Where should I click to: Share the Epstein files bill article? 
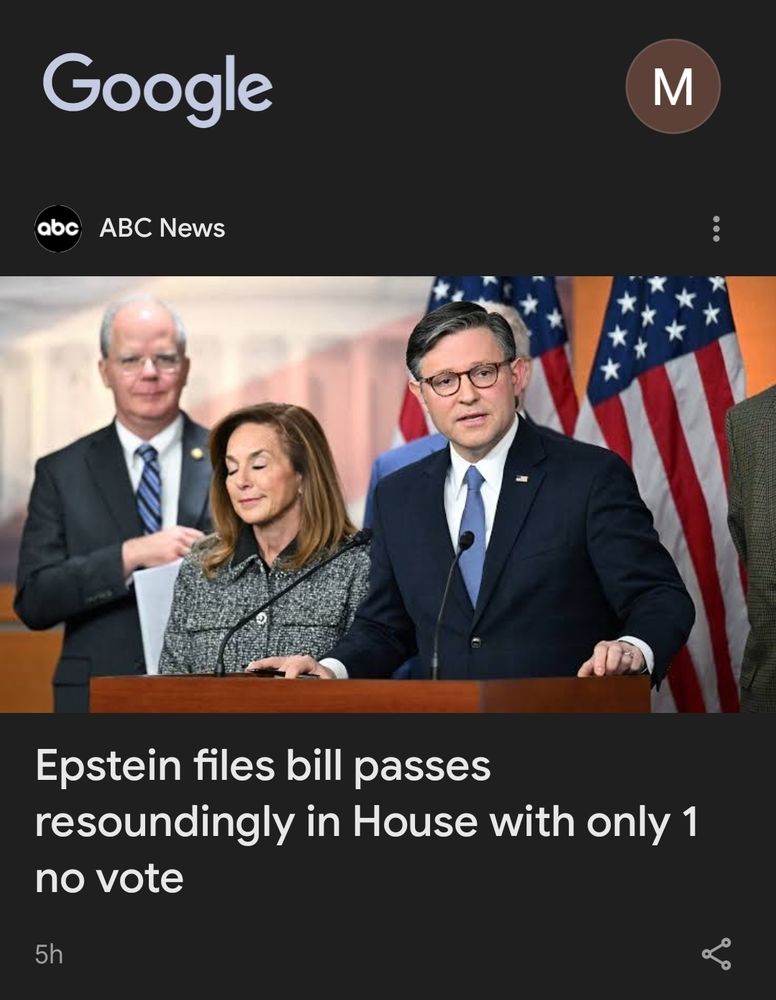717,954
